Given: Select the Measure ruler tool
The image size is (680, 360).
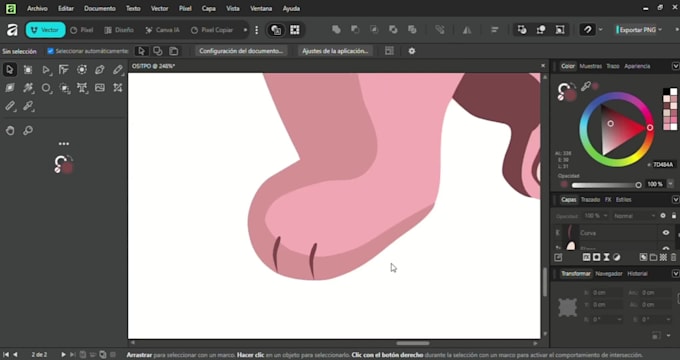Looking at the screenshot, I should click(x=10, y=106).
